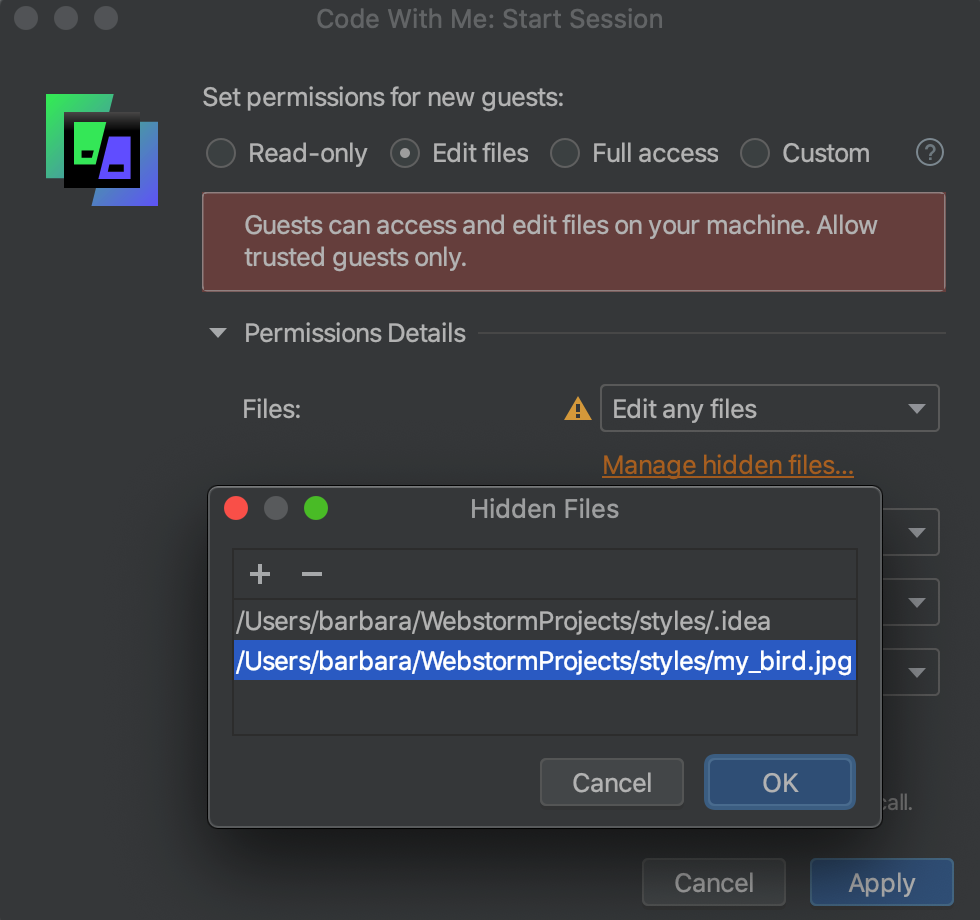Select the Read-only permission option
980x920 pixels.
(x=220, y=153)
